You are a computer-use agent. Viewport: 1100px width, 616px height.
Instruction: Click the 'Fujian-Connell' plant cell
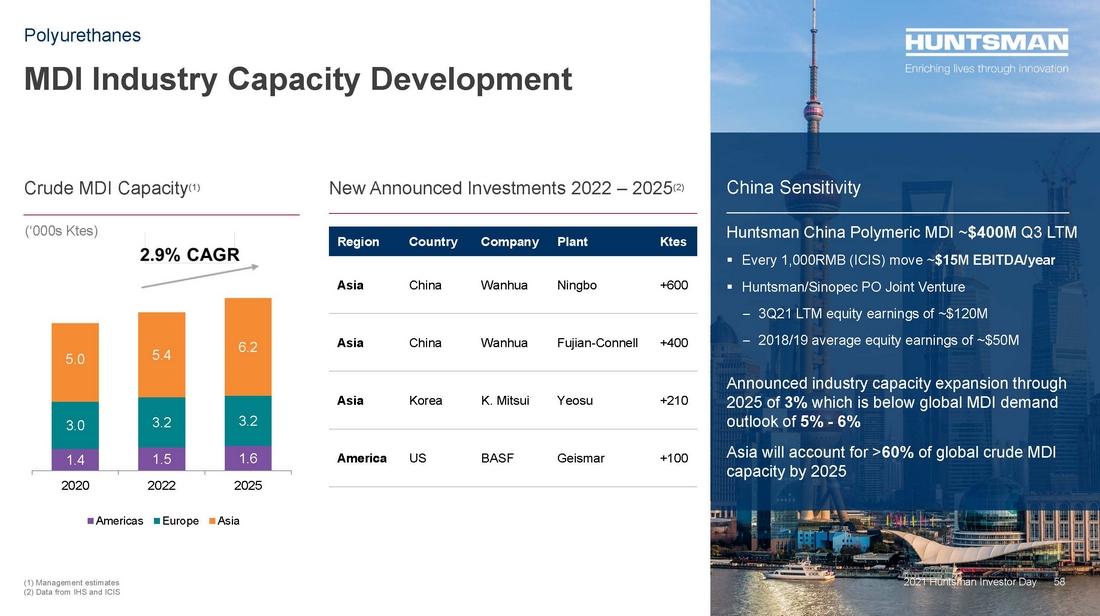[x=598, y=343]
